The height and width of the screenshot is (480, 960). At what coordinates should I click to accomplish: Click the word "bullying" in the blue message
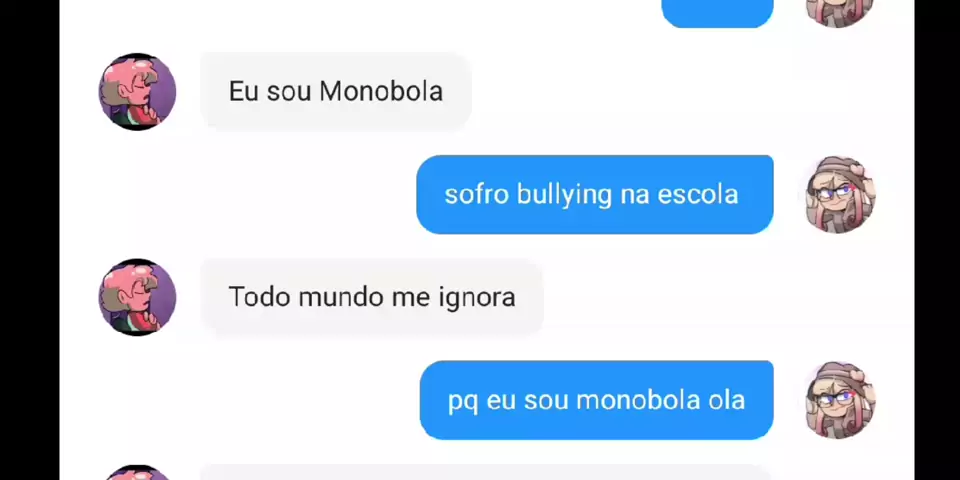(x=564, y=196)
